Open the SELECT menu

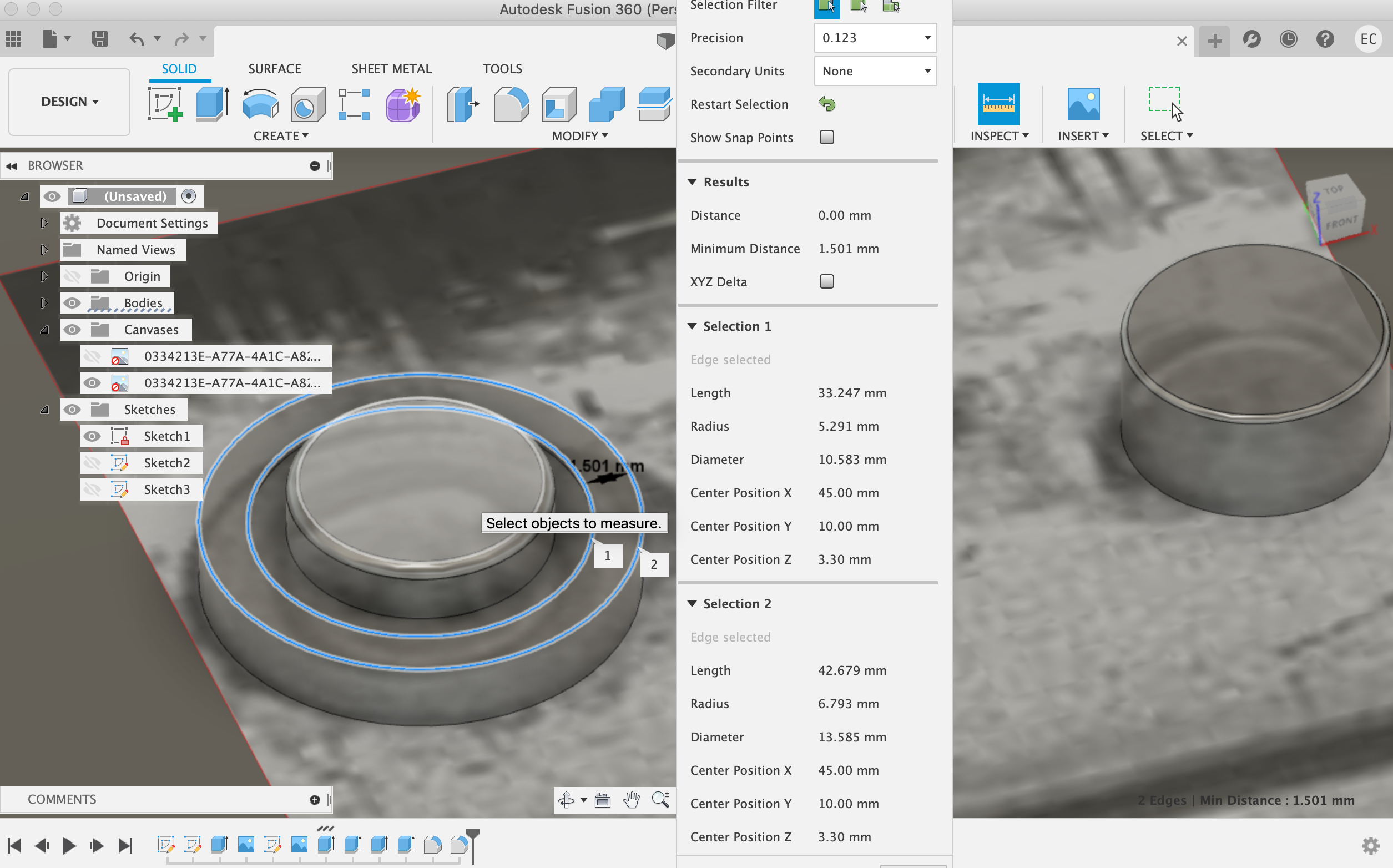click(x=1166, y=136)
